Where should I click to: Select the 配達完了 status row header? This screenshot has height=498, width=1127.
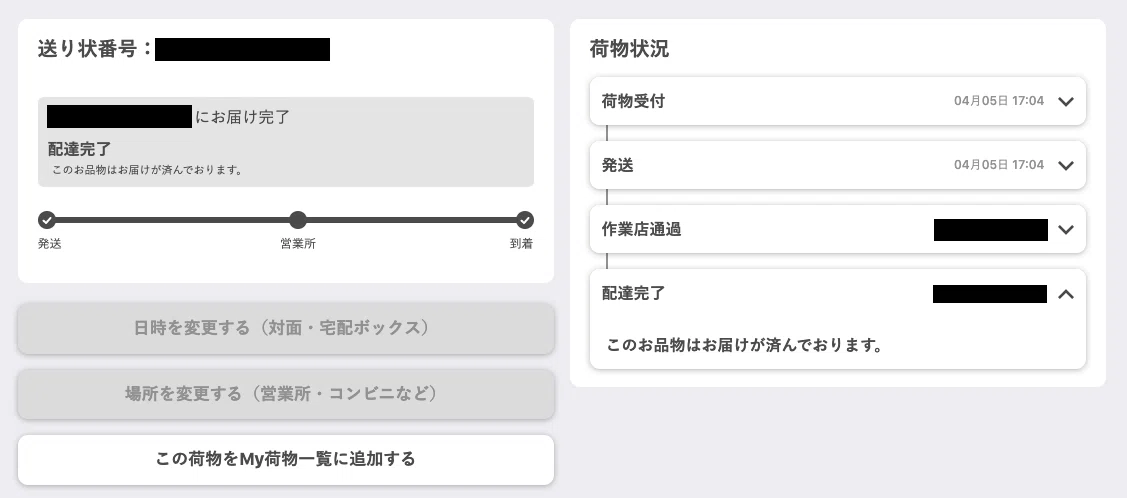point(837,294)
